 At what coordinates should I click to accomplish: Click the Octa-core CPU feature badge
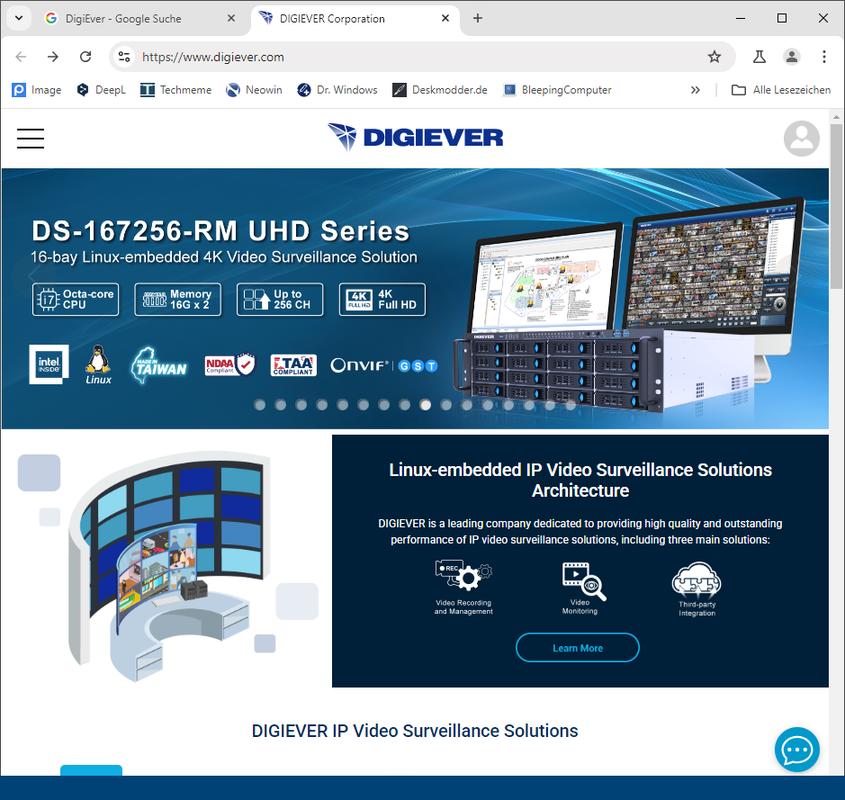point(75,299)
